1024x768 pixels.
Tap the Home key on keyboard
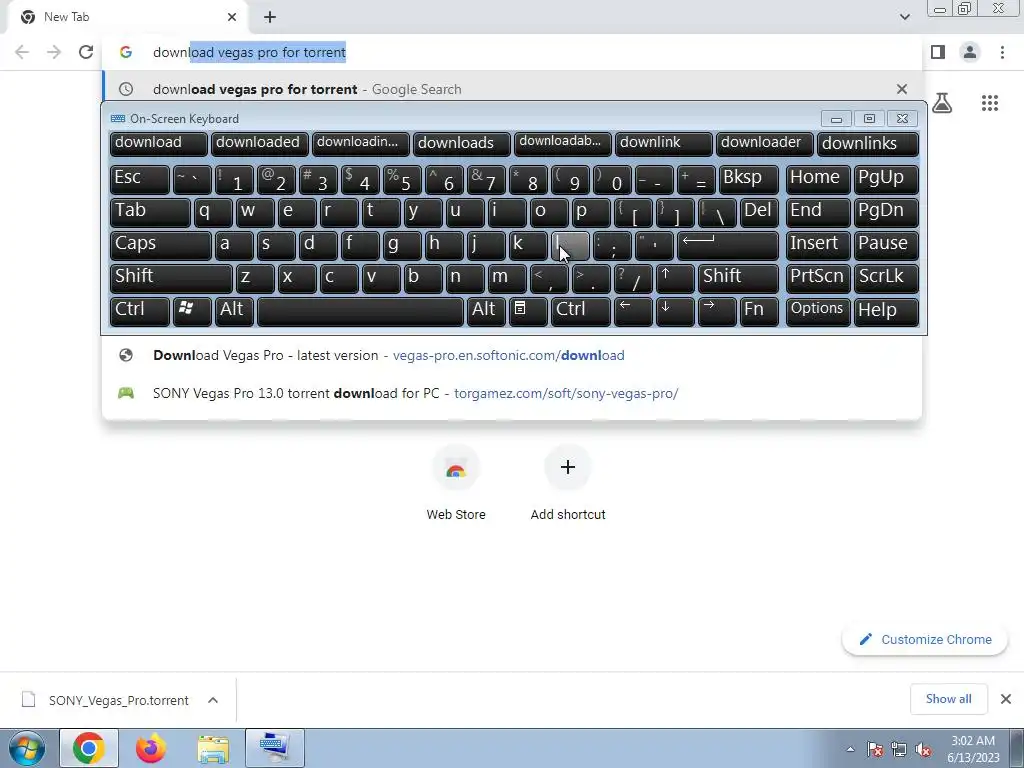(818, 179)
